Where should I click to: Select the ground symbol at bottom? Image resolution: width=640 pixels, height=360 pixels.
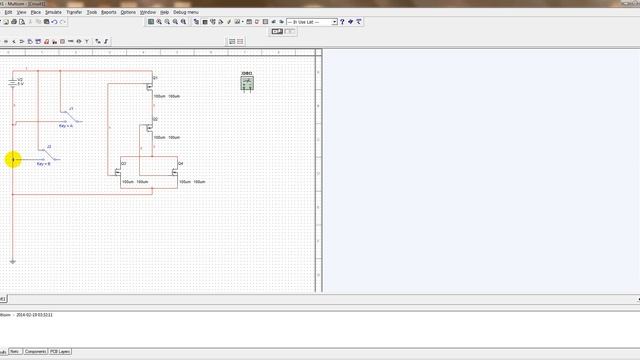tap(13, 262)
